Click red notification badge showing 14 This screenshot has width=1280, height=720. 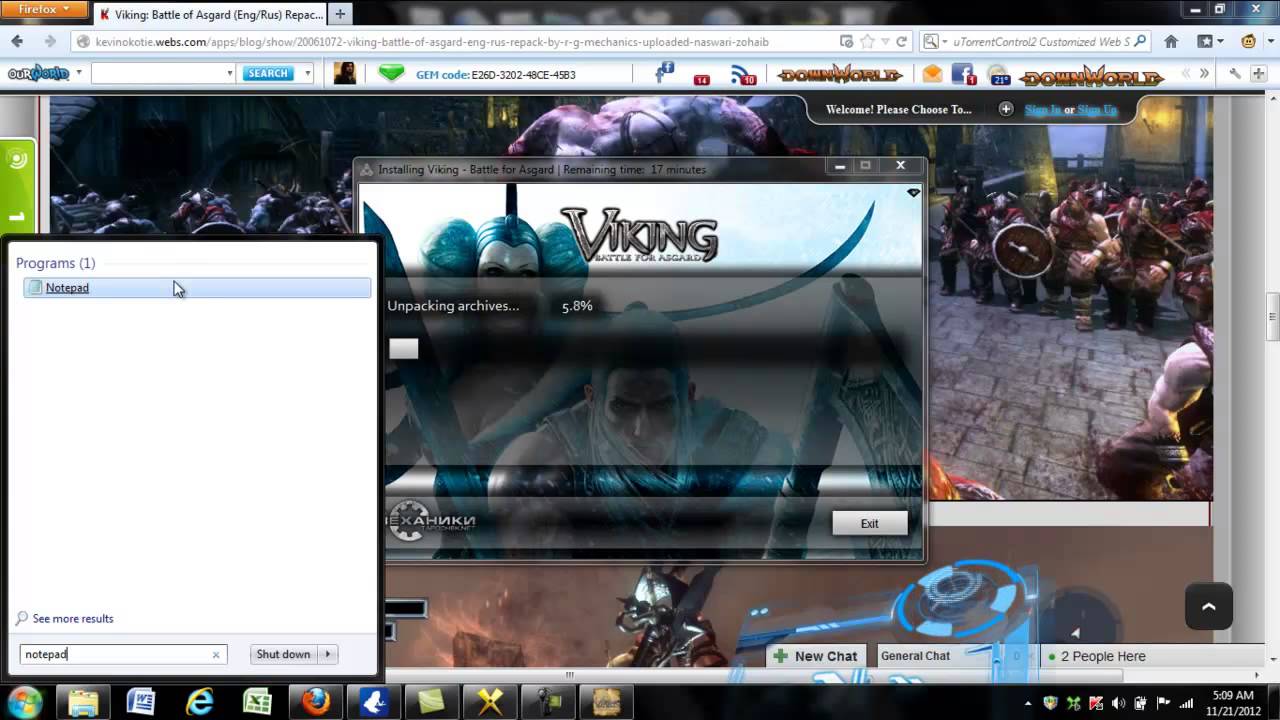point(701,78)
